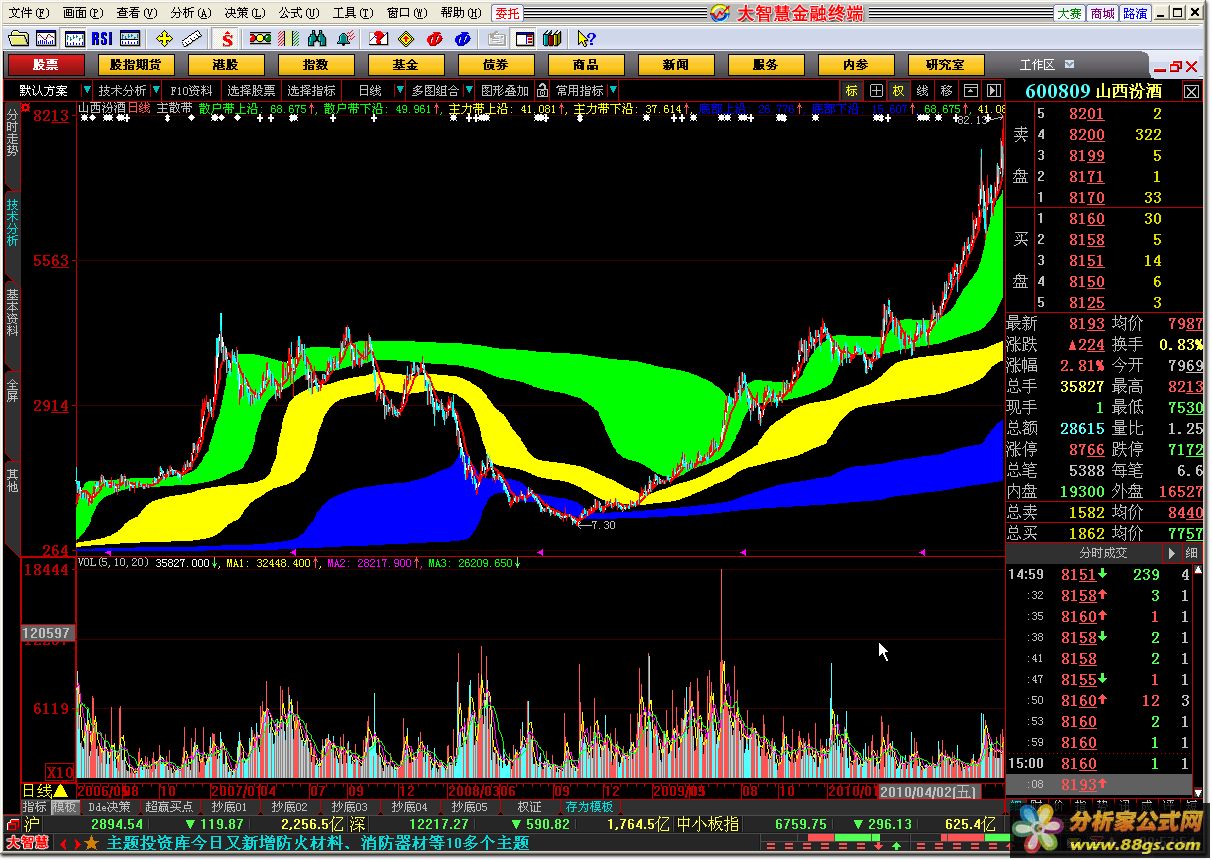The width and height of the screenshot is (1212, 860).
Task: Click the striped color bars icon
Action: pos(288,39)
